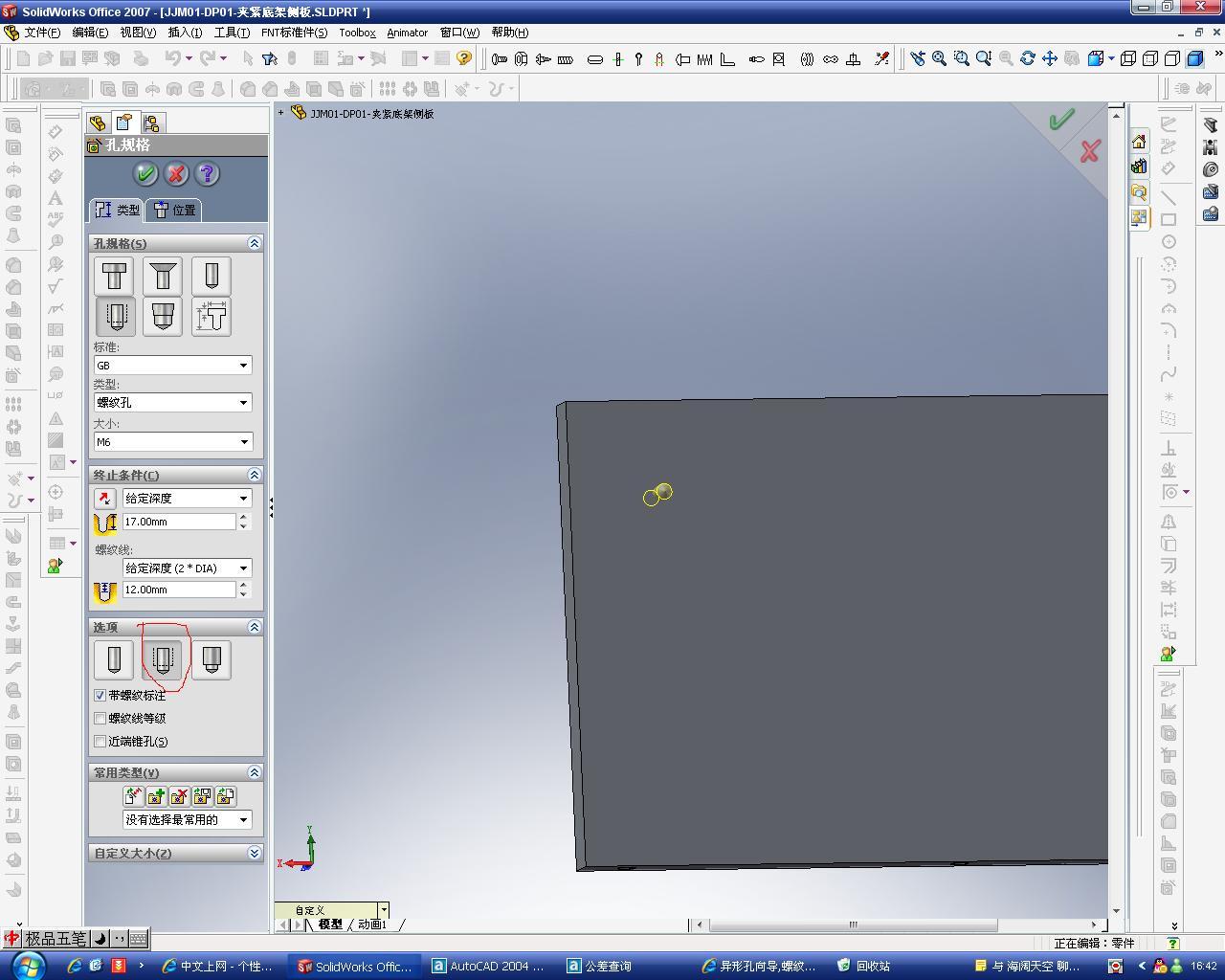
Task: Open the 帮助 menu
Action: pyautogui.click(x=509, y=33)
